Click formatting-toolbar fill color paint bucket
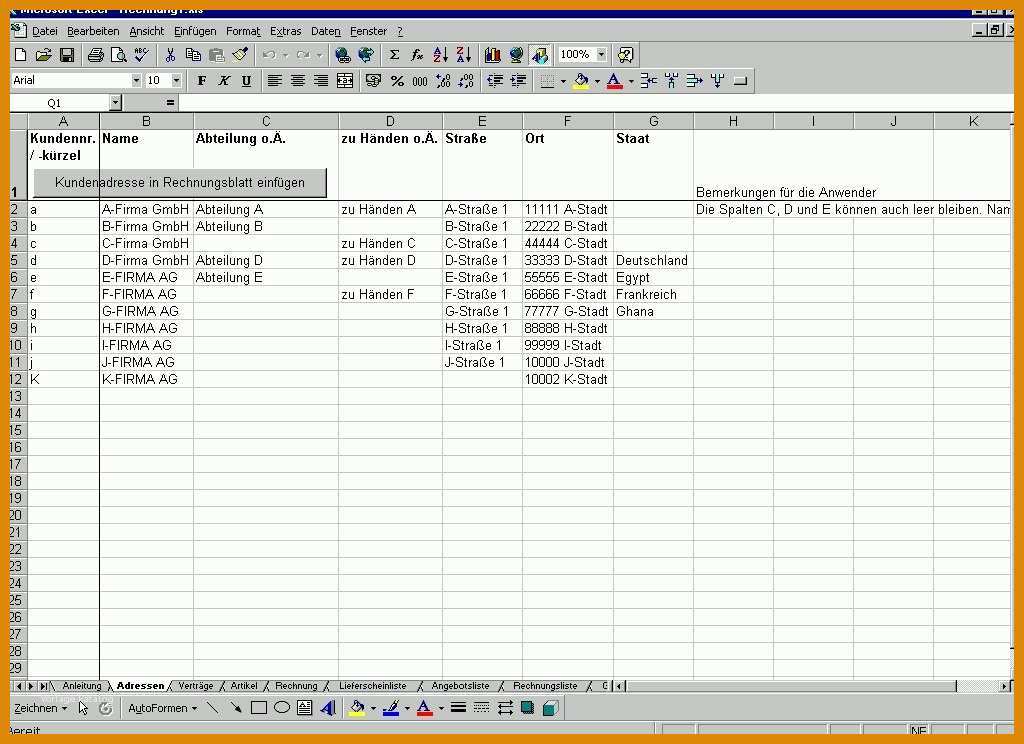1024x744 pixels. 581,81
